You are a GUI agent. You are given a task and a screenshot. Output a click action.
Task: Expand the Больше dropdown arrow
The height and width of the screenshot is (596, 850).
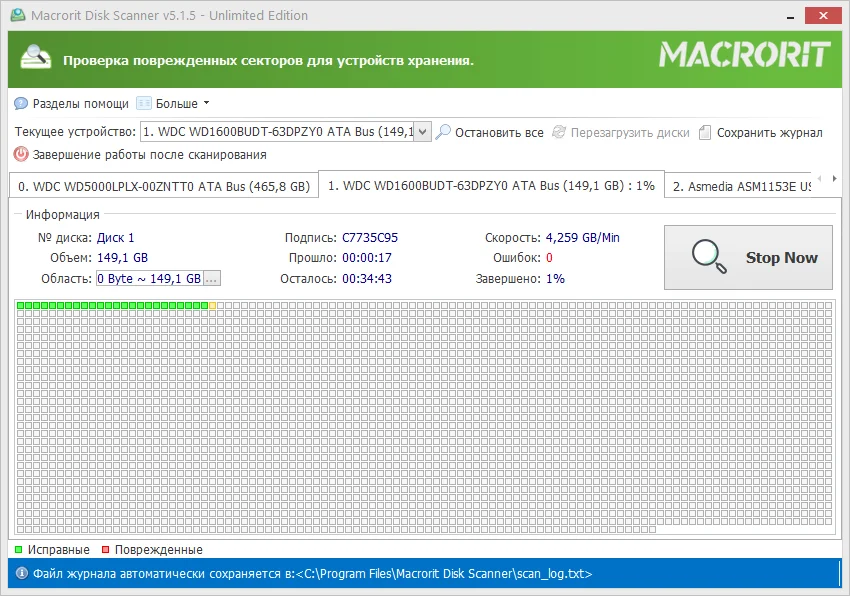click(207, 103)
